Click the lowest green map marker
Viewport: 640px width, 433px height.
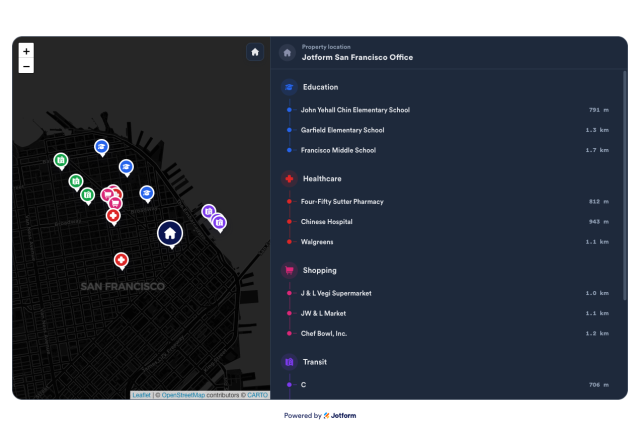tap(87, 195)
